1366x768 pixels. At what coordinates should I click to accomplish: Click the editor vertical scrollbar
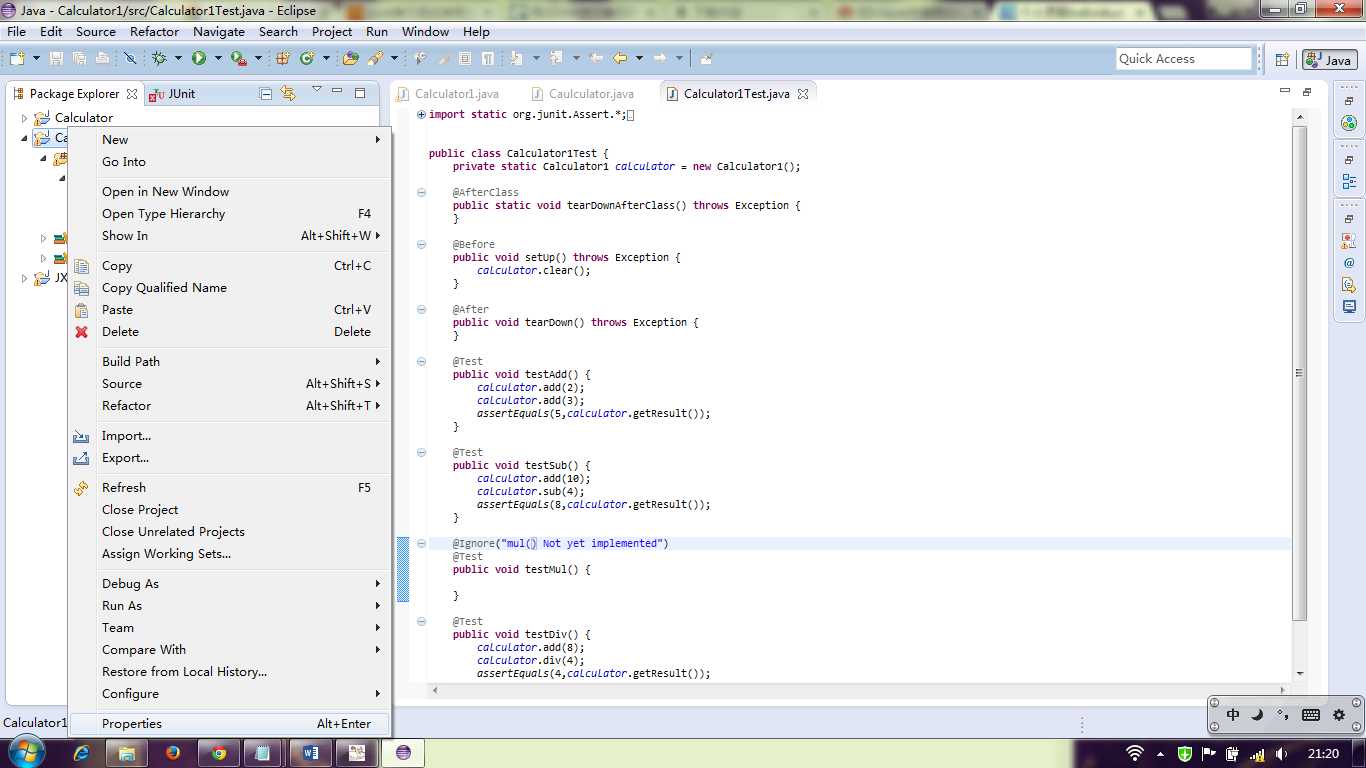point(1299,373)
